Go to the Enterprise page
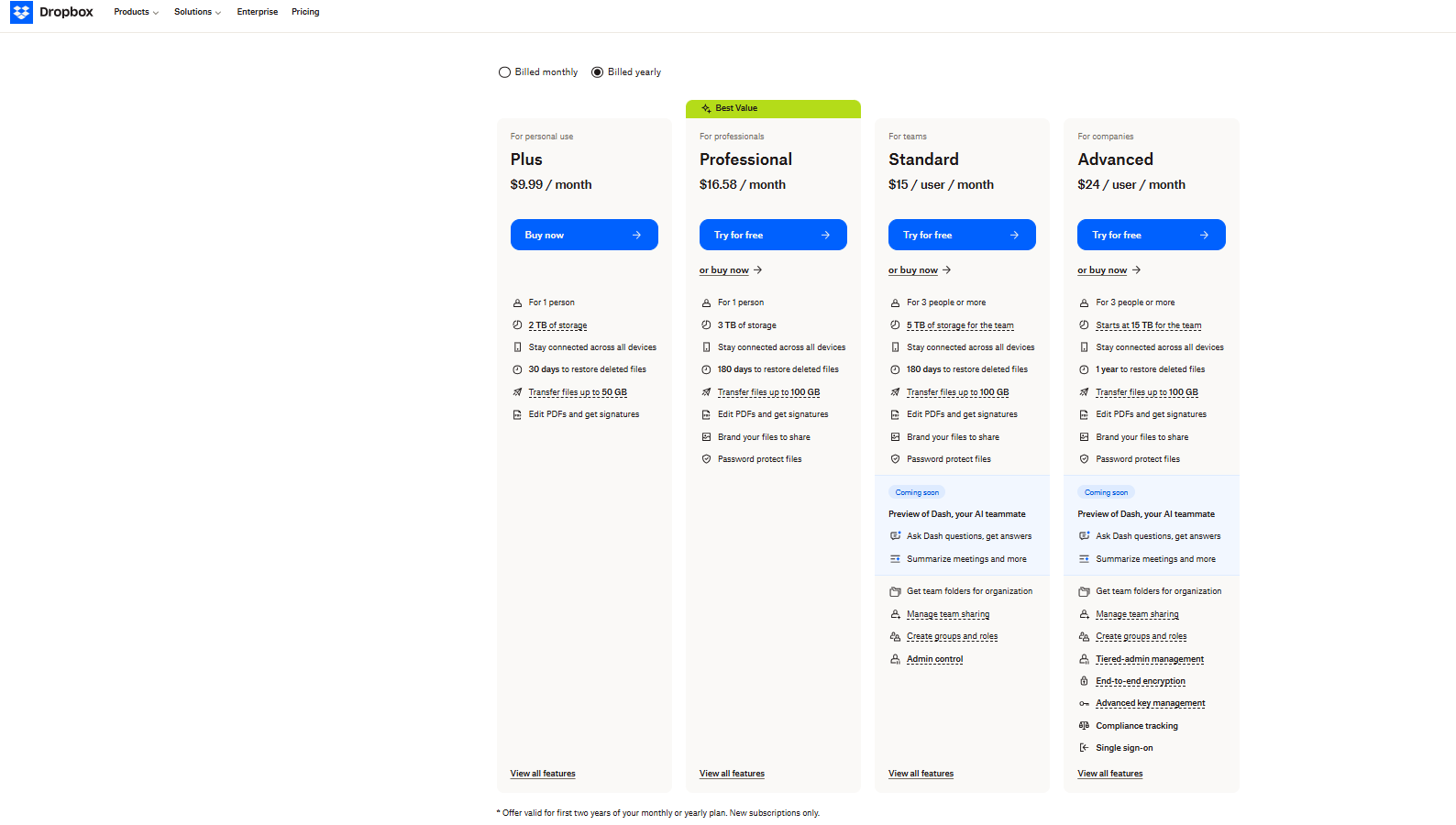This screenshot has width=1456, height=825. tap(258, 12)
